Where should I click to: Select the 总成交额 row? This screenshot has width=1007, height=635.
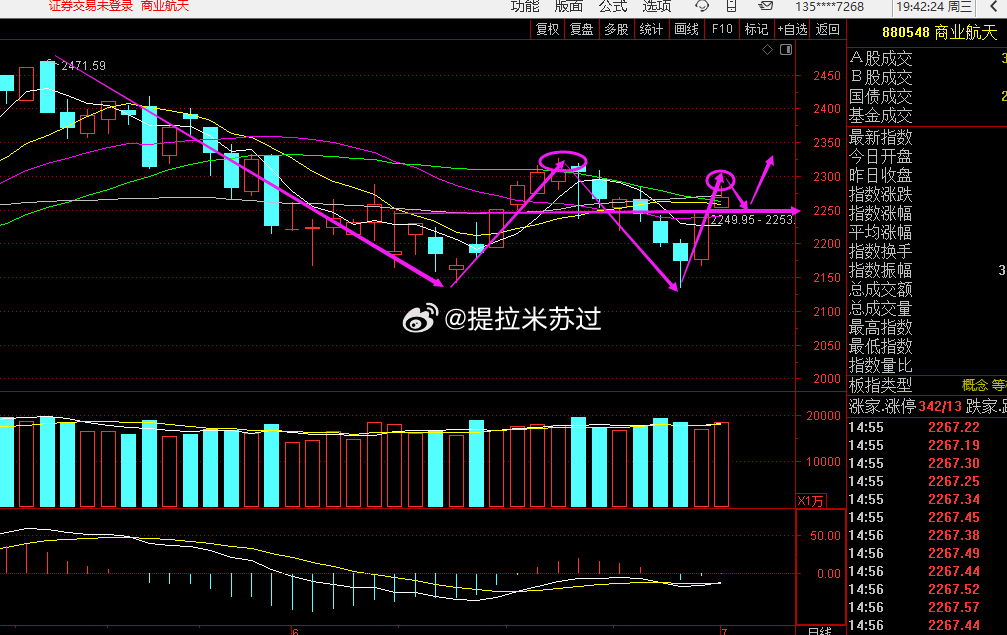pos(927,290)
